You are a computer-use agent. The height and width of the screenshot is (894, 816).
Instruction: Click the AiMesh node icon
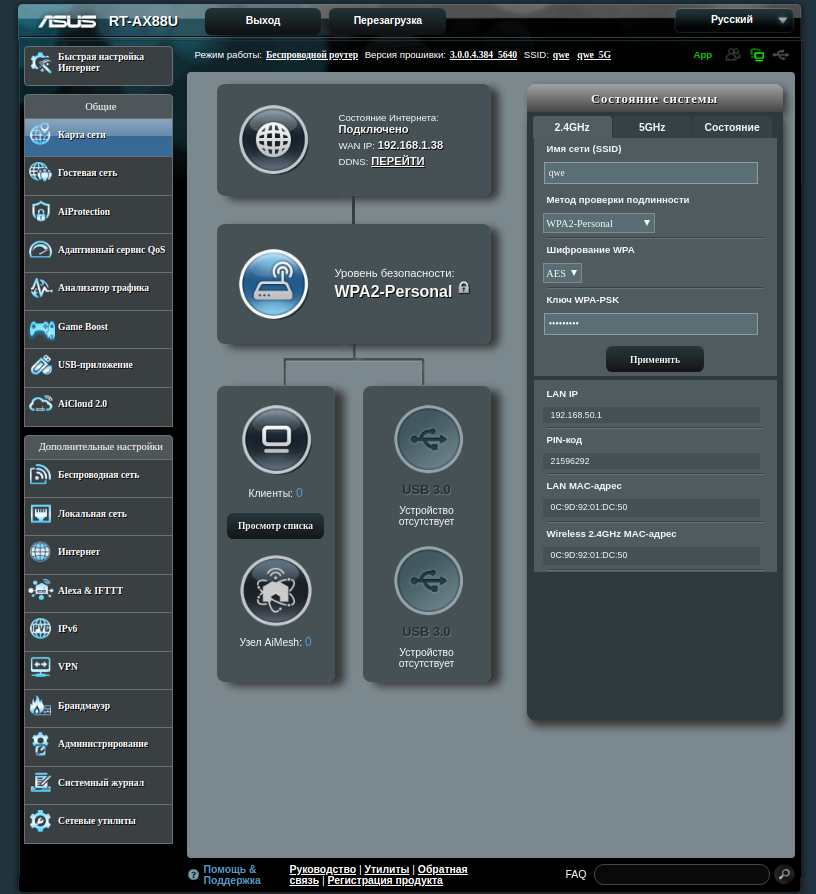point(276,590)
